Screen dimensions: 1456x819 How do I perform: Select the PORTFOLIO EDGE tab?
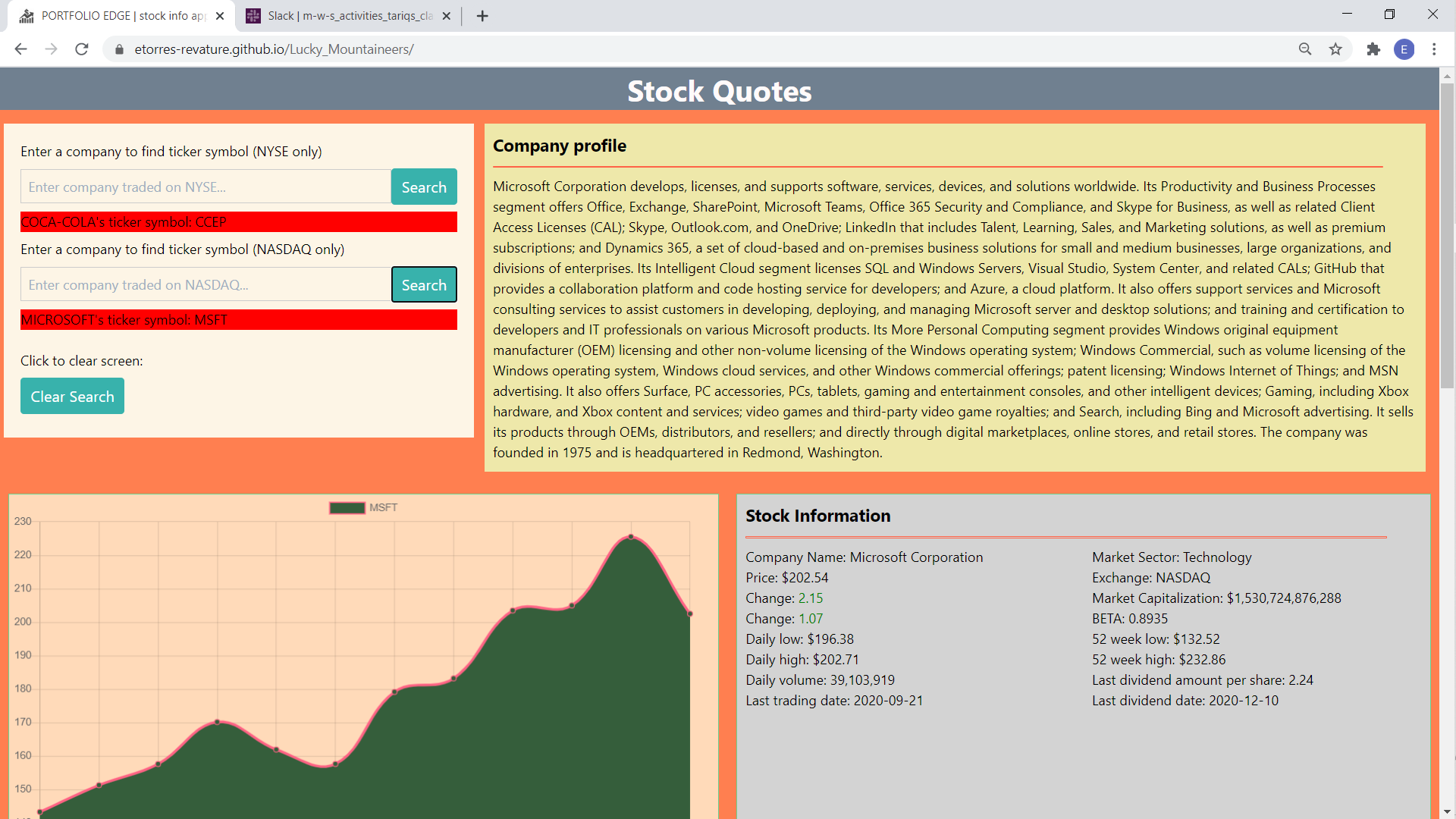tap(121, 16)
